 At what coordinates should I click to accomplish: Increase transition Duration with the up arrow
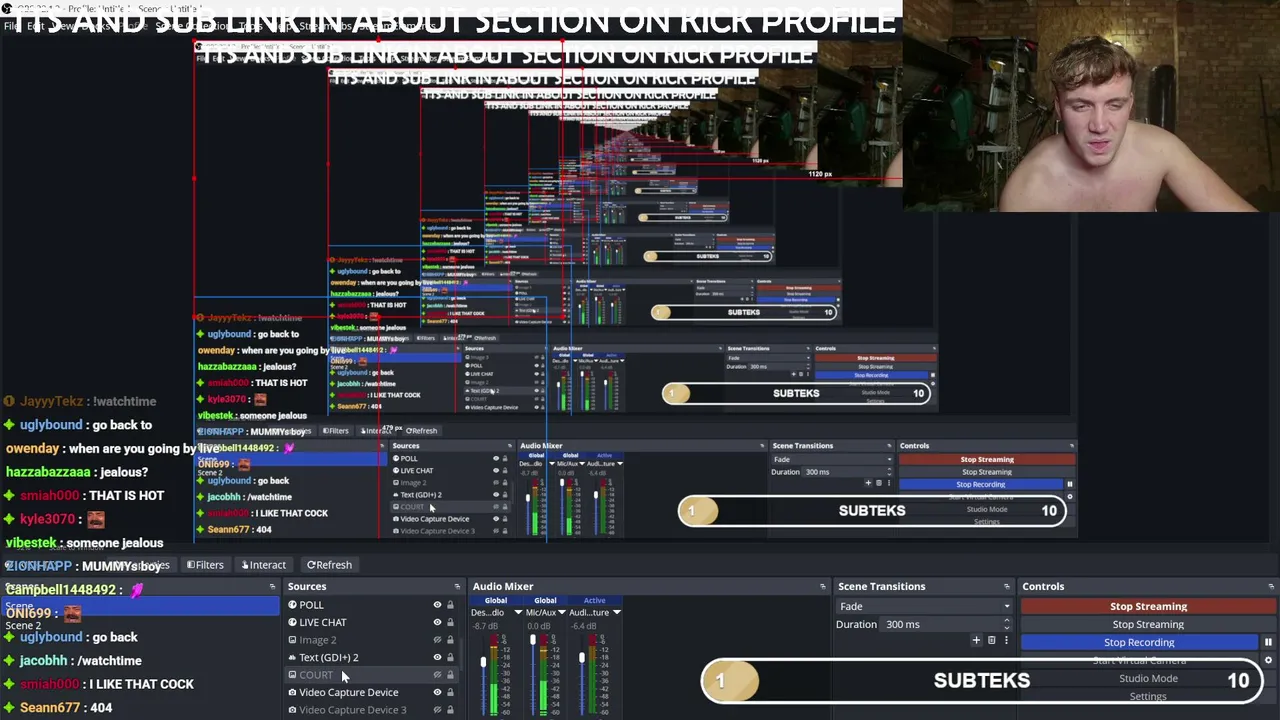[x=1007, y=621]
